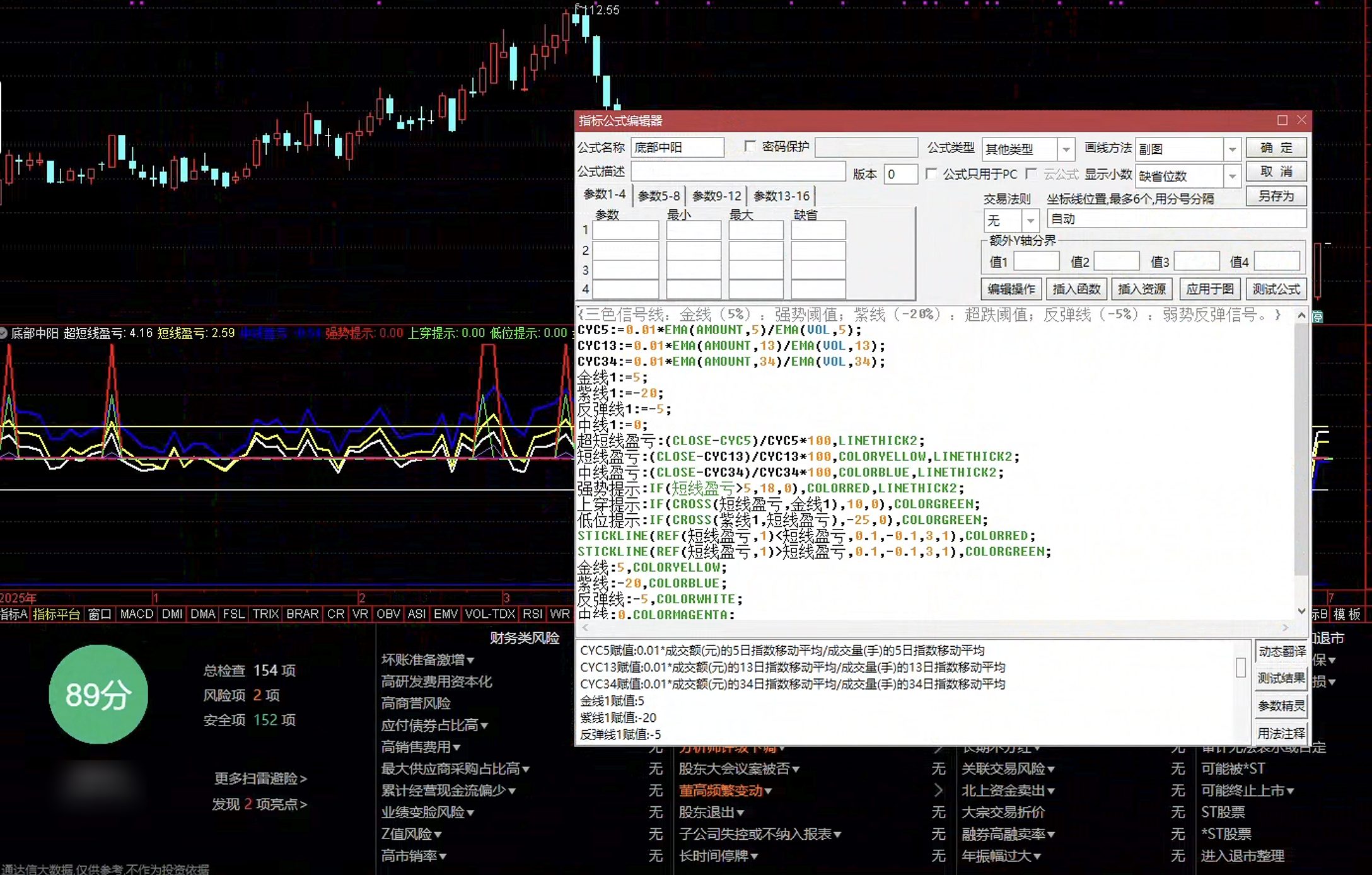The width and height of the screenshot is (1372, 875).
Task: Click 发现 2 项亮点 link
Action: (259, 804)
